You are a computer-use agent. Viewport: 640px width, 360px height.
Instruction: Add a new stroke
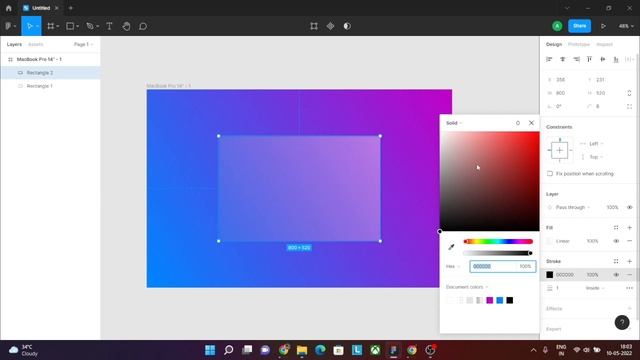[629, 261]
